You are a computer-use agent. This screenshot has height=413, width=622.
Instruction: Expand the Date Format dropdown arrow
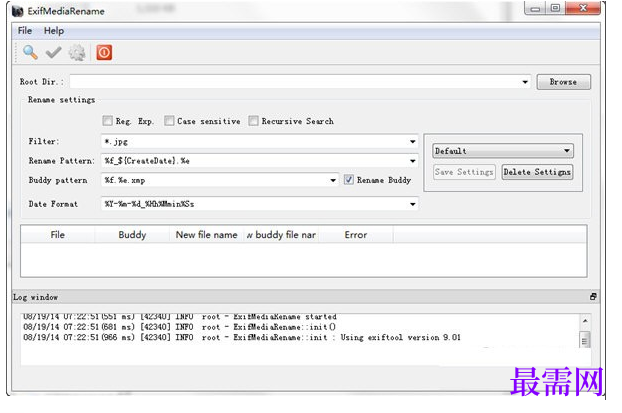(413, 204)
